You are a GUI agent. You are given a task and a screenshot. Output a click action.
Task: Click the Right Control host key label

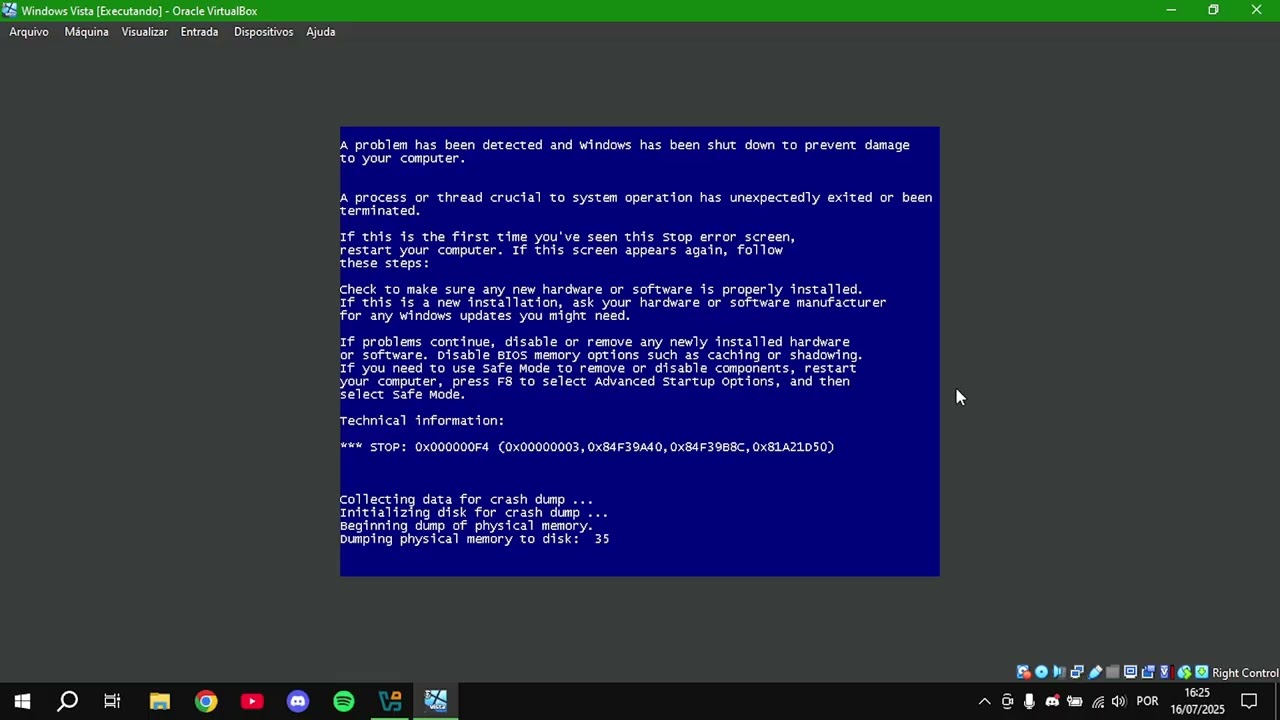click(1245, 673)
